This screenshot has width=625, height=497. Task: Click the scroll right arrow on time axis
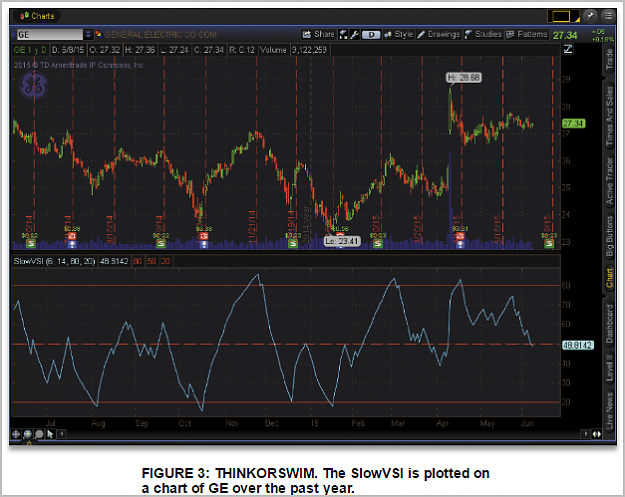(586, 434)
